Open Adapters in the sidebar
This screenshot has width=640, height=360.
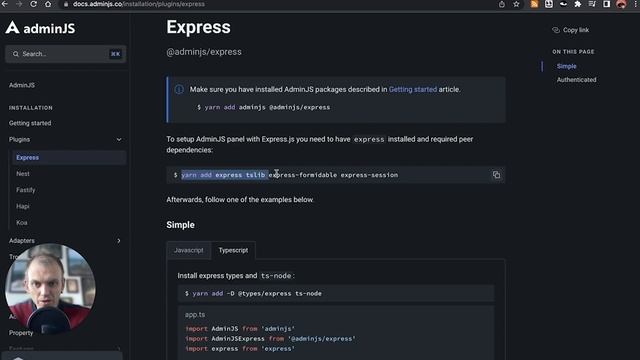22,241
